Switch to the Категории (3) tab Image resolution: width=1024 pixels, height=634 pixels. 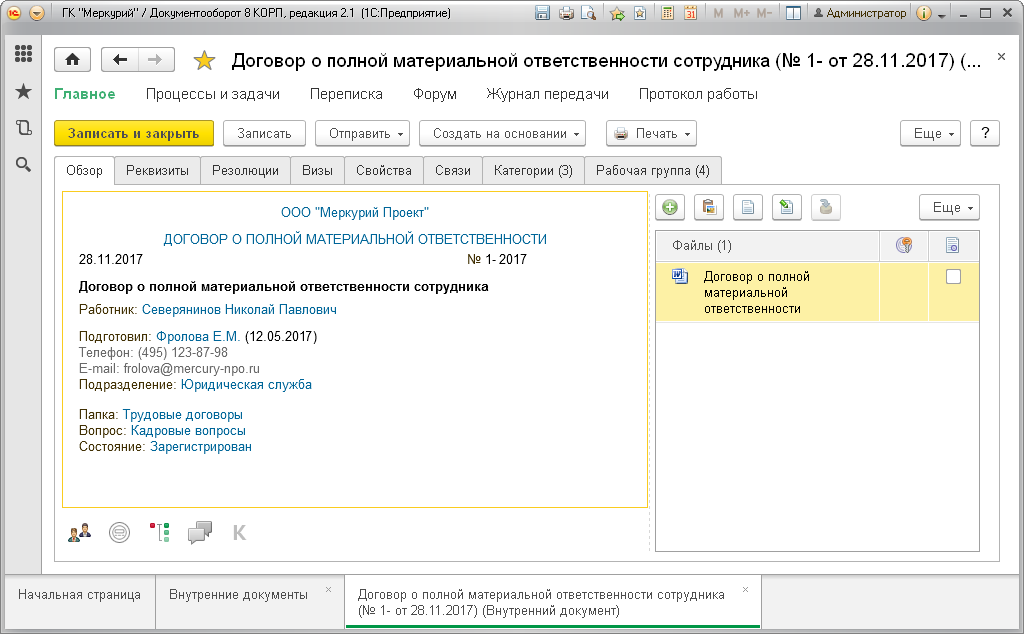point(534,170)
